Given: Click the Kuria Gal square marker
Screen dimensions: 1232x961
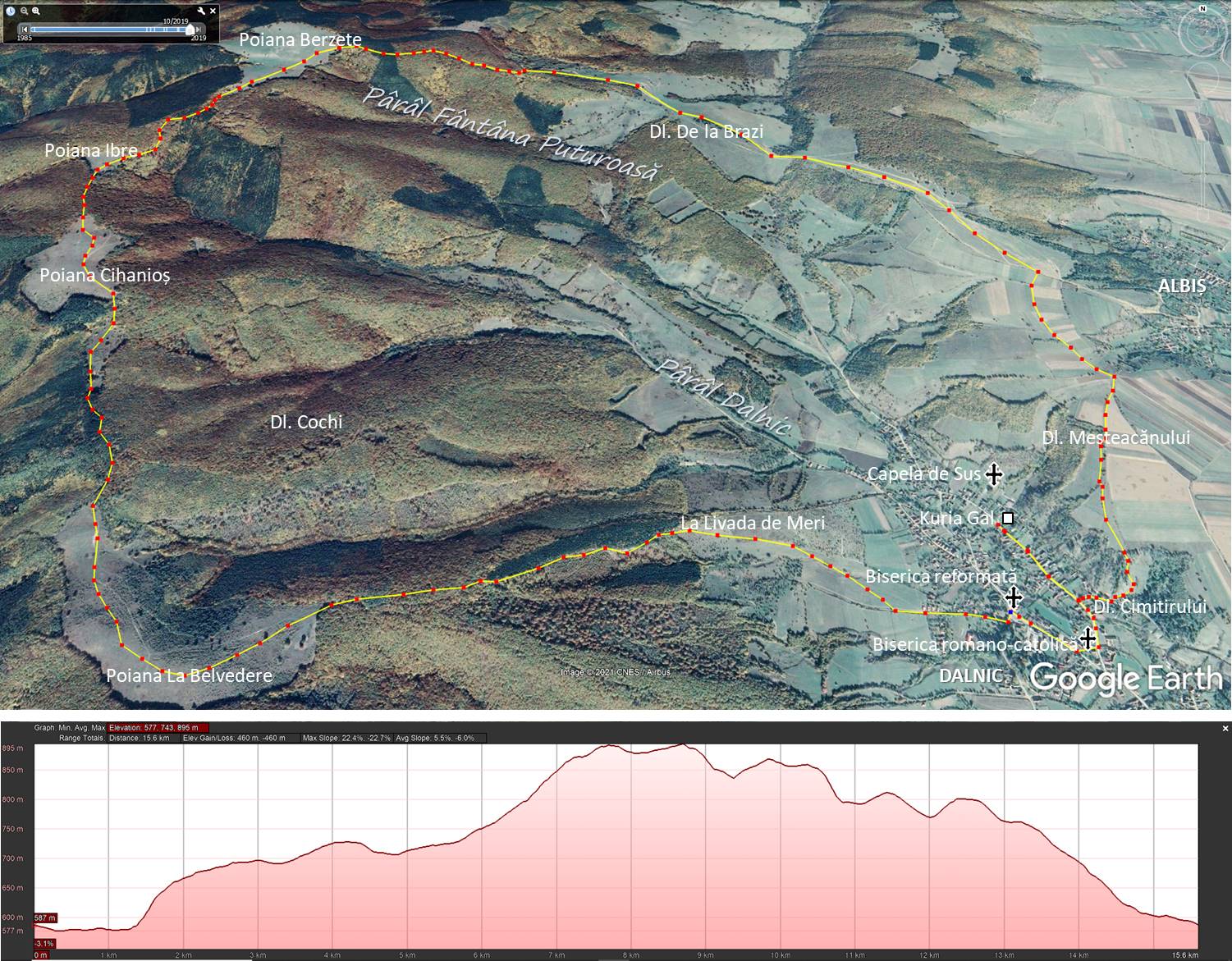Looking at the screenshot, I should tap(1008, 519).
